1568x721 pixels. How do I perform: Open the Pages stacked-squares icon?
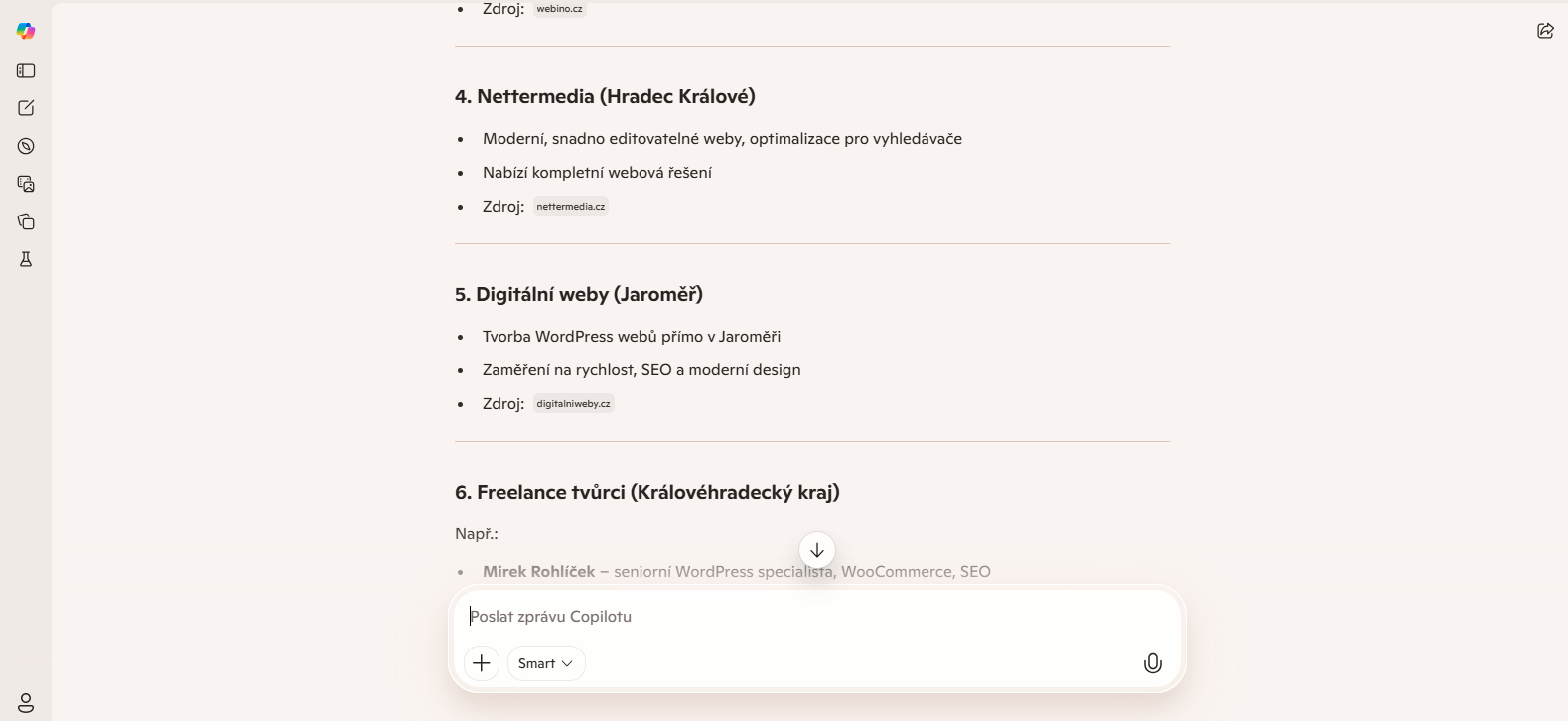click(x=26, y=221)
